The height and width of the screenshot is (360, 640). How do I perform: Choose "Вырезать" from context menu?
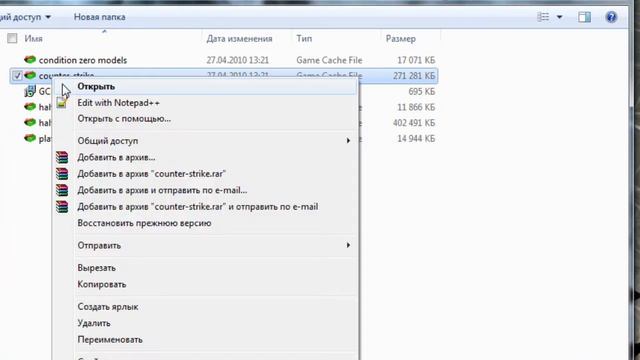[96, 268]
